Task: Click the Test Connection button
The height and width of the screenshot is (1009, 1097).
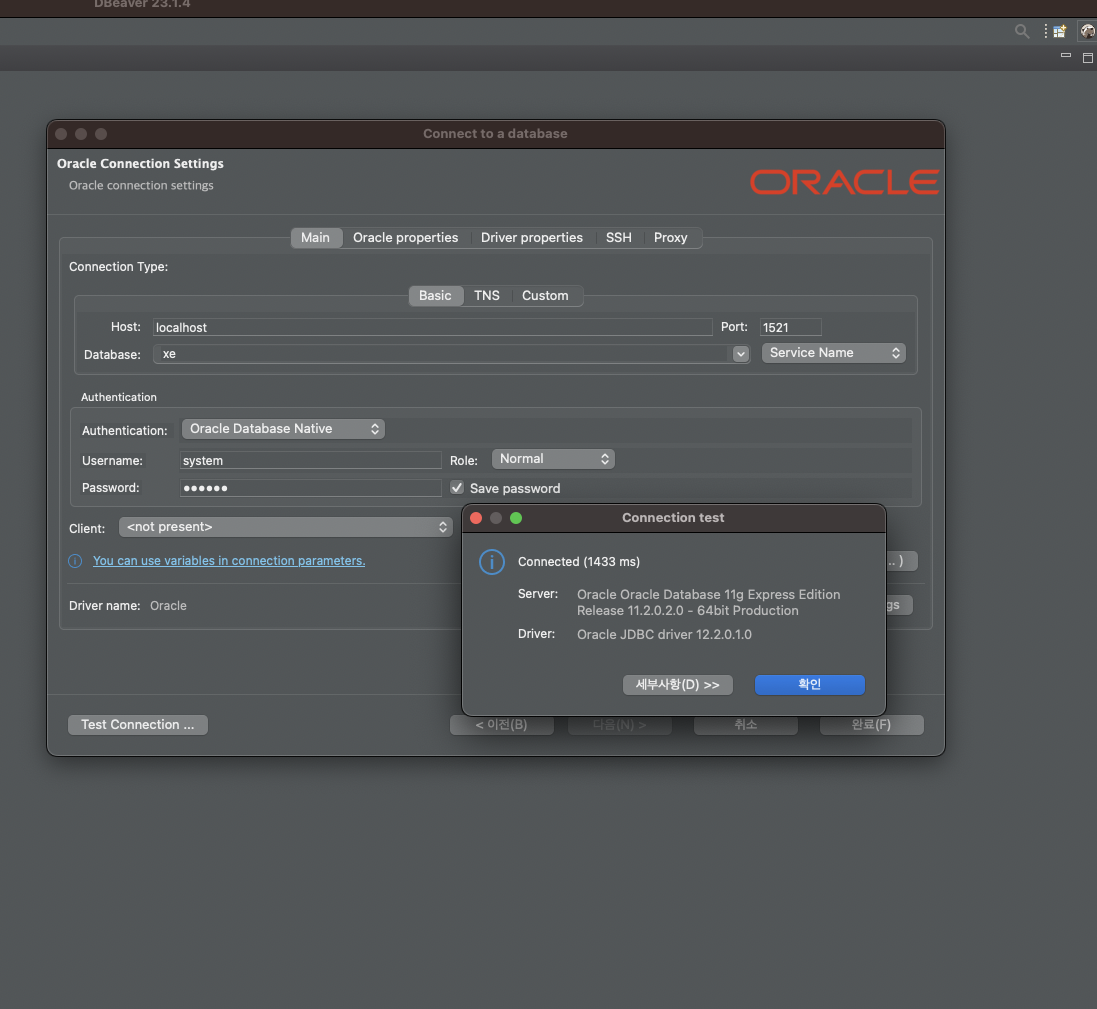Action: tap(138, 725)
